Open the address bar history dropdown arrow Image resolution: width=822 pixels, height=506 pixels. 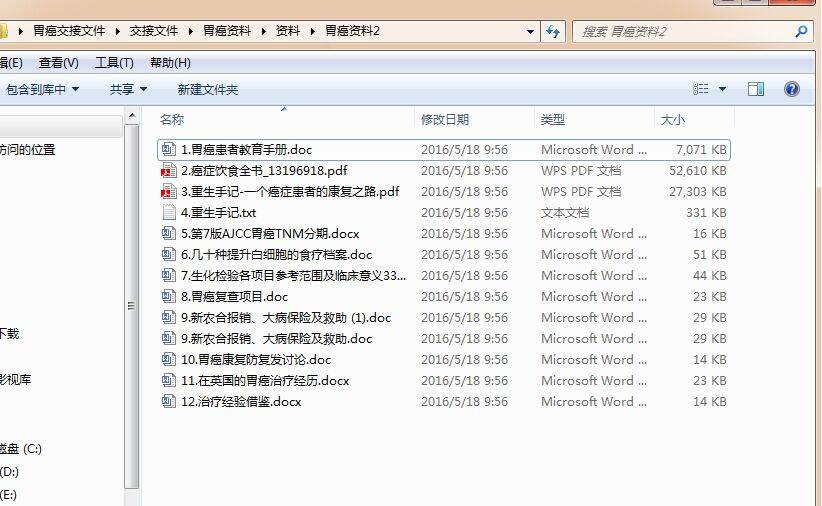(x=530, y=32)
